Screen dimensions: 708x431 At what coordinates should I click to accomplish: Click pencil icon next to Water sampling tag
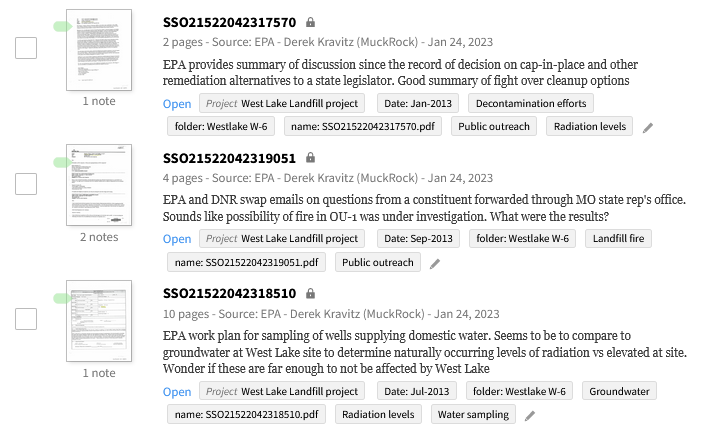click(x=530, y=416)
